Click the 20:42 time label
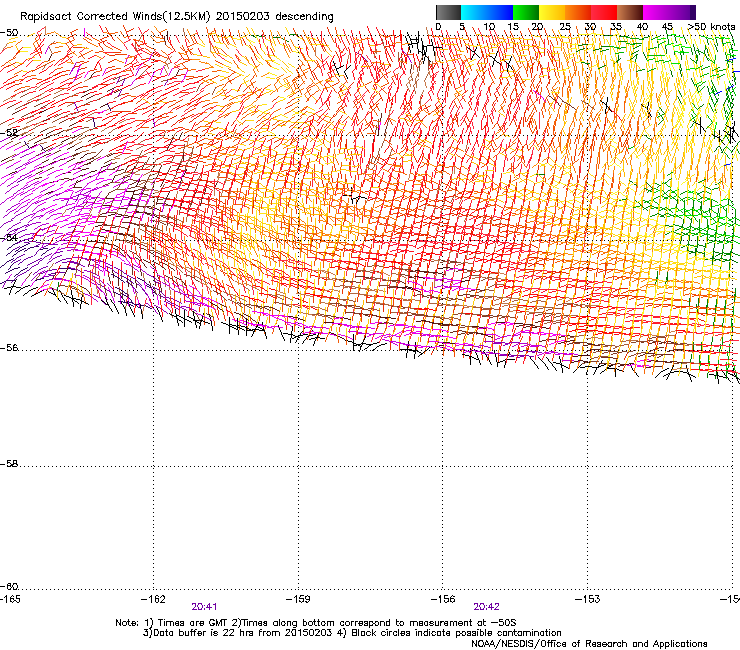740x650 pixels. [487, 607]
